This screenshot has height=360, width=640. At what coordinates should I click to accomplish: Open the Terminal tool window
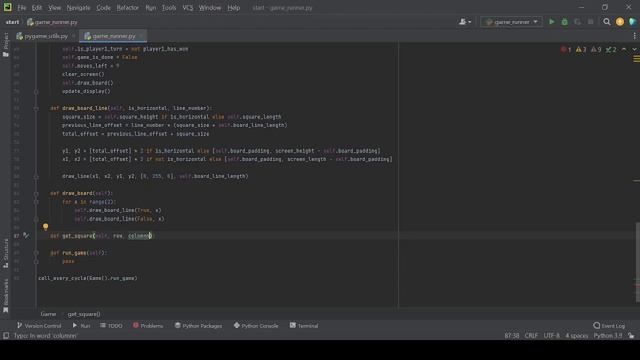click(304, 326)
